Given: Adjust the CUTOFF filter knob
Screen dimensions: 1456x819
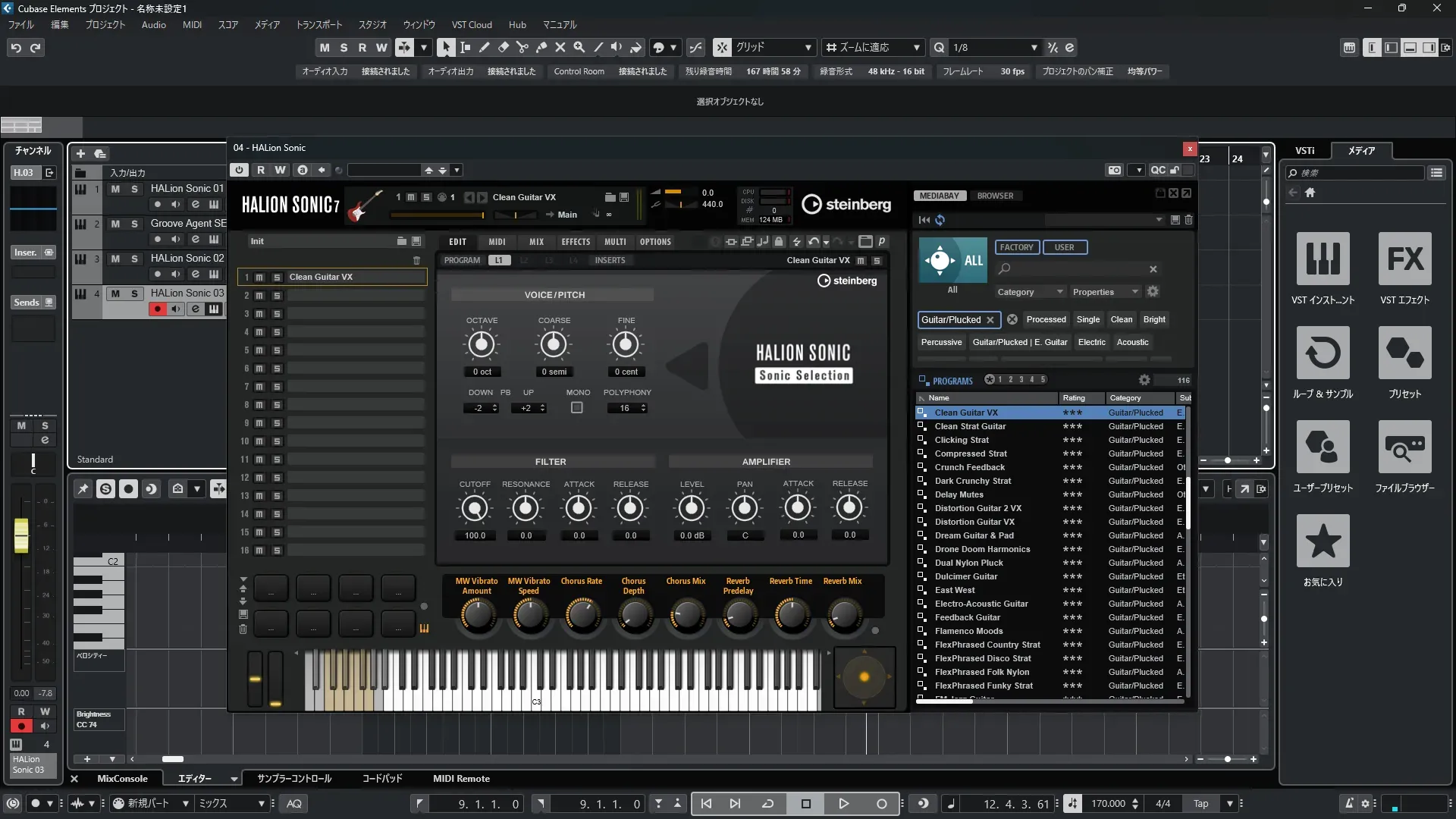Looking at the screenshot, I should tap(475, 508).
